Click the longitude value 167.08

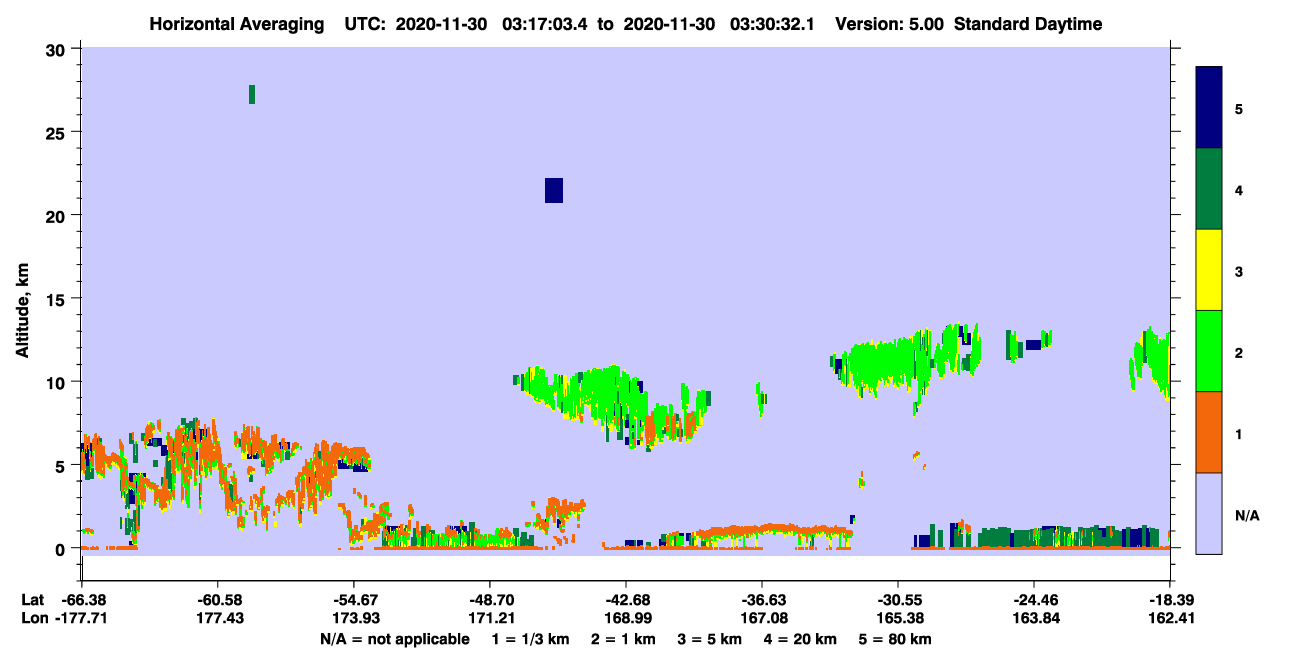tap(762, 619)
